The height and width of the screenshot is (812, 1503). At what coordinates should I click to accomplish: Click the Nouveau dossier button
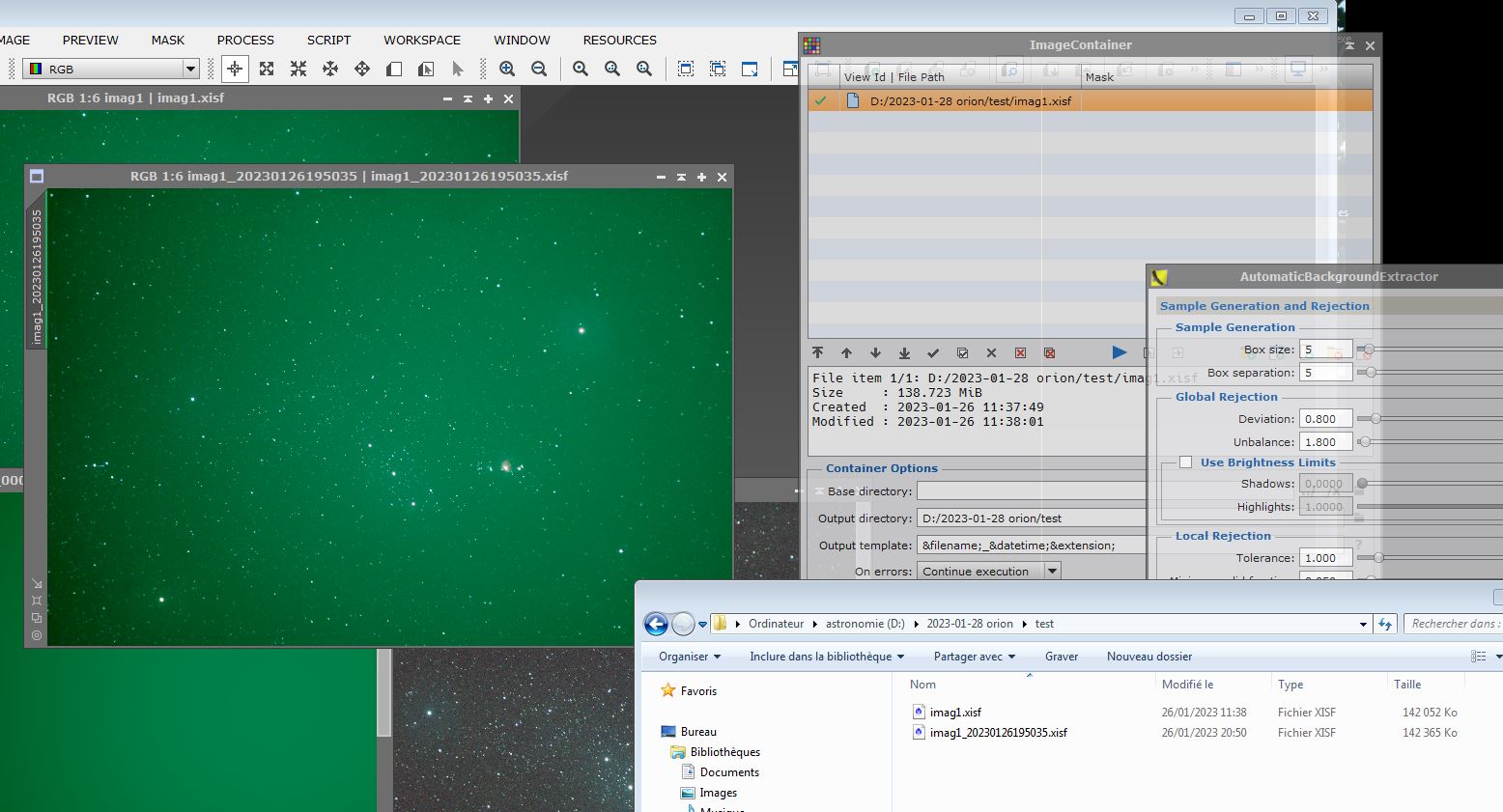coord(1149,657)
